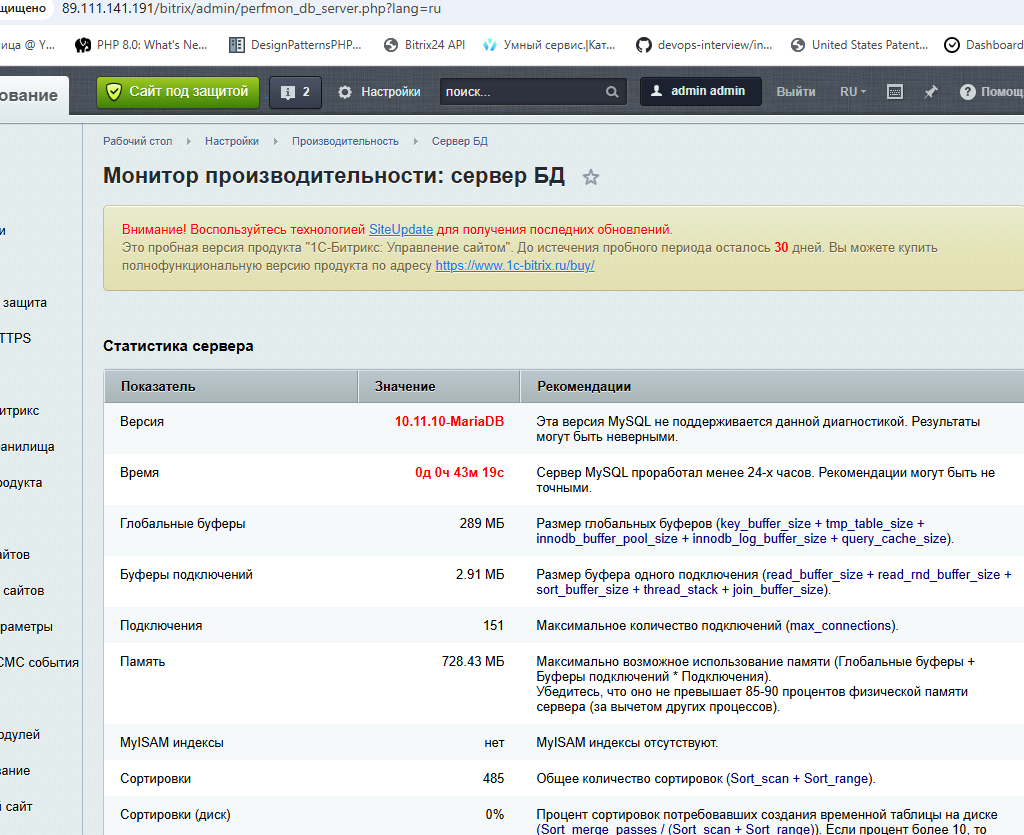Viewport: 1024px width, 835px height.
Task: Open the RU language dropdown
Action: (x=853, y=92)
